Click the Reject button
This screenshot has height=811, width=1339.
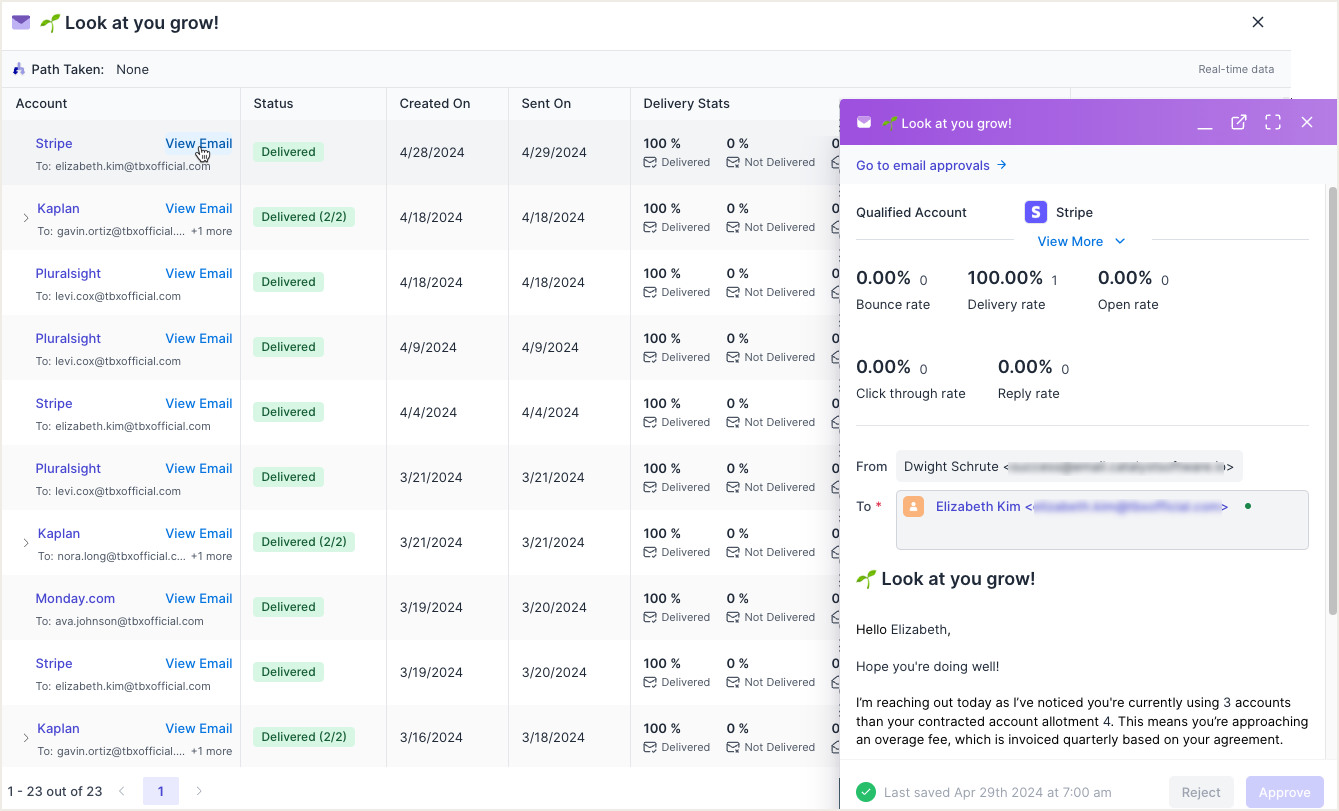pyautogui.click(x=1200, y=792)
